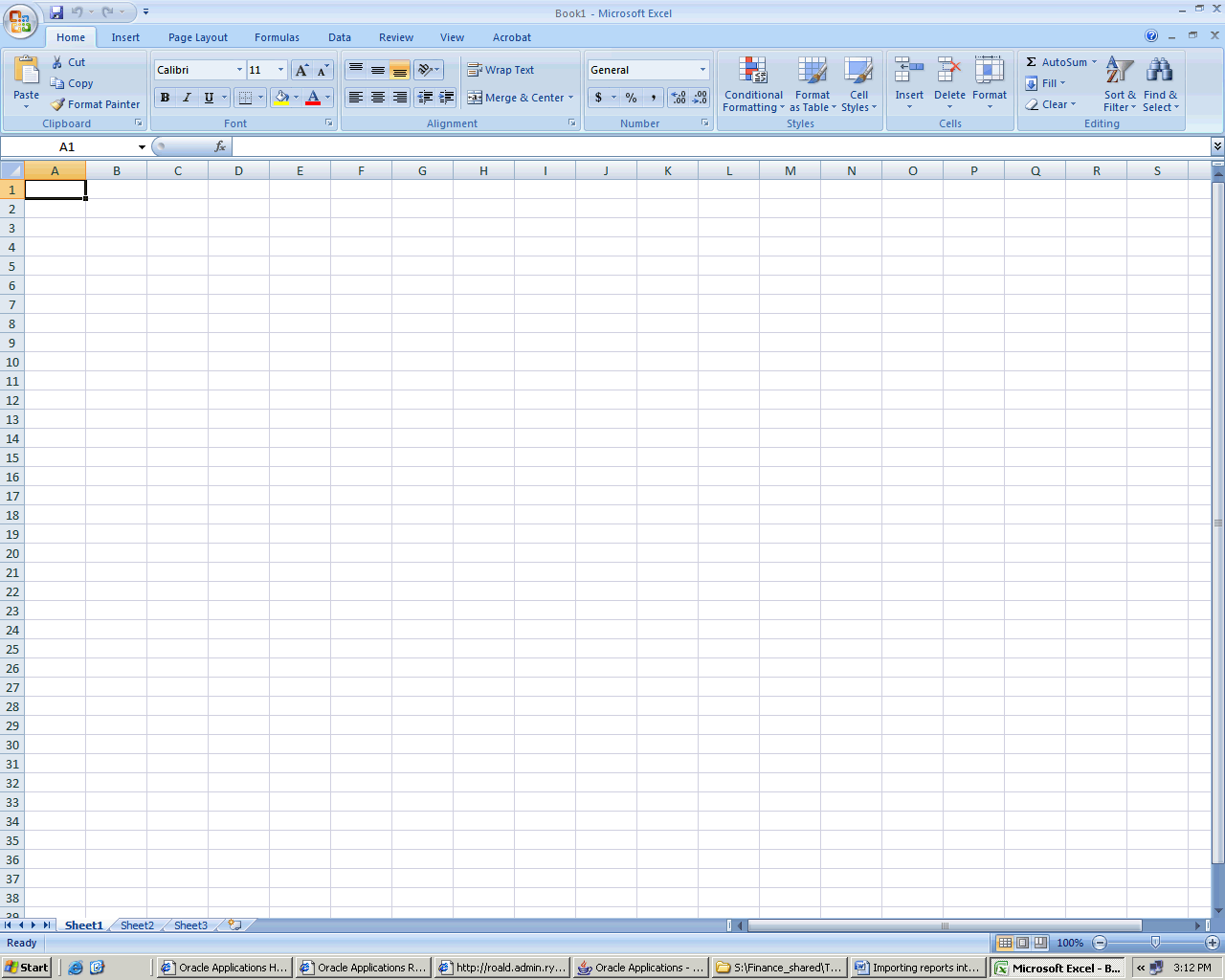This screenshot has height=980, width=1225.
Task: Click the Paste clipboard icon
Action: (x=27, y=72)
